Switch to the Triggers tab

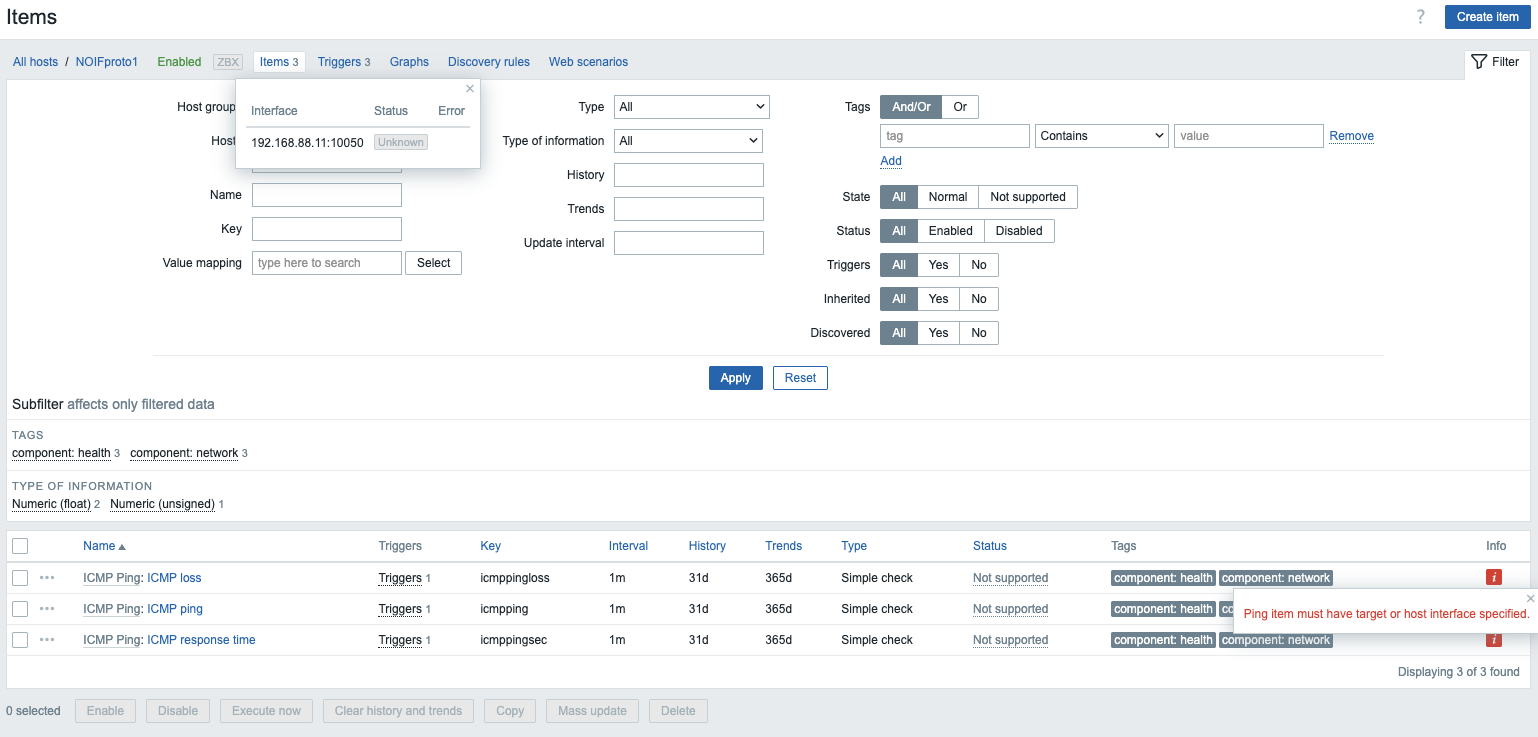(x=343, y=62)
